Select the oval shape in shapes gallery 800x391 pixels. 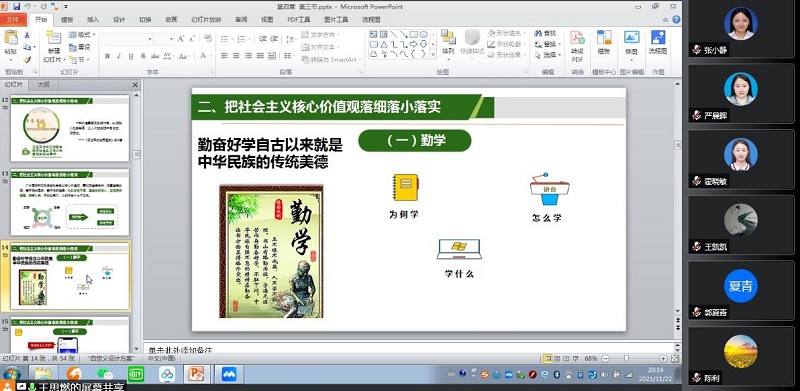tap(423, 34)
